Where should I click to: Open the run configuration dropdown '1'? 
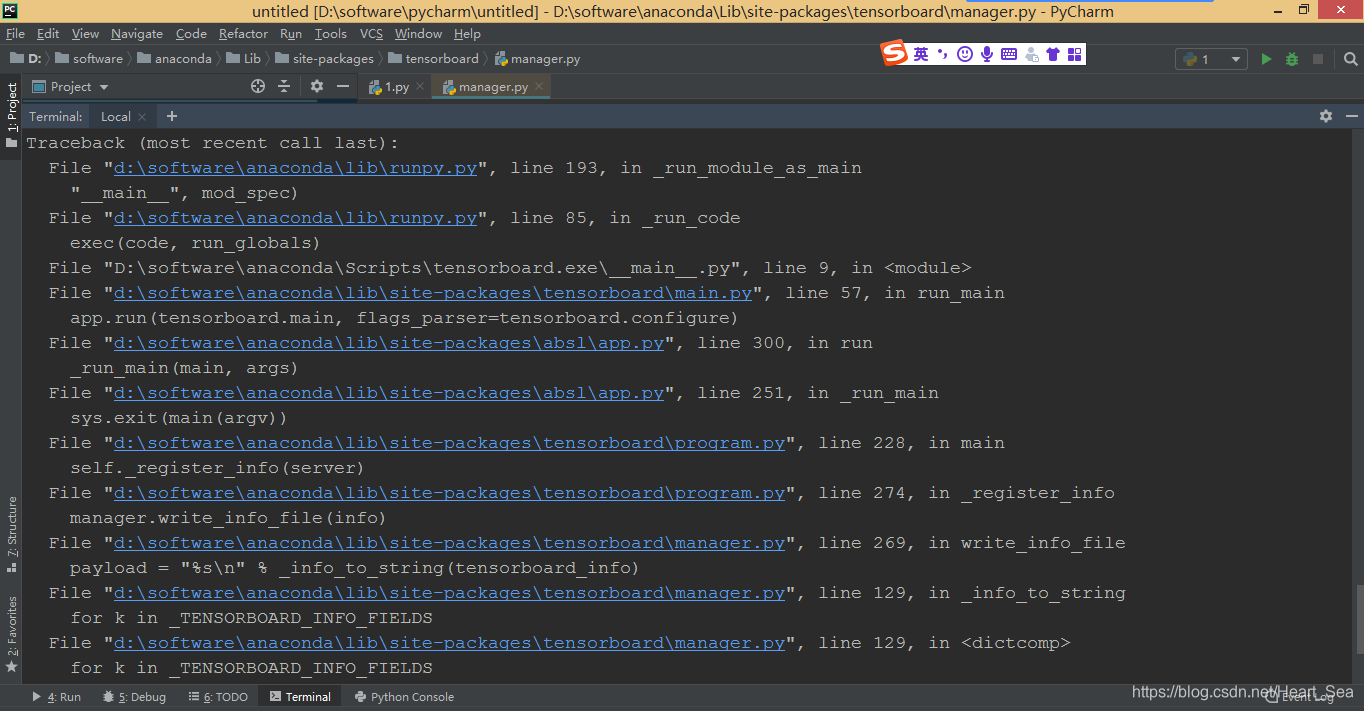pos(1211,59)
